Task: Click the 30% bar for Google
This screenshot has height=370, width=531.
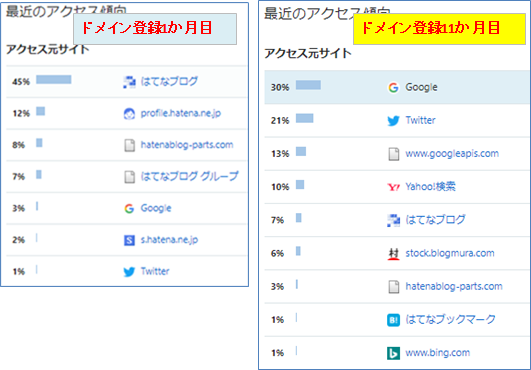Action: pyautogui.click(x=308, y=85)
